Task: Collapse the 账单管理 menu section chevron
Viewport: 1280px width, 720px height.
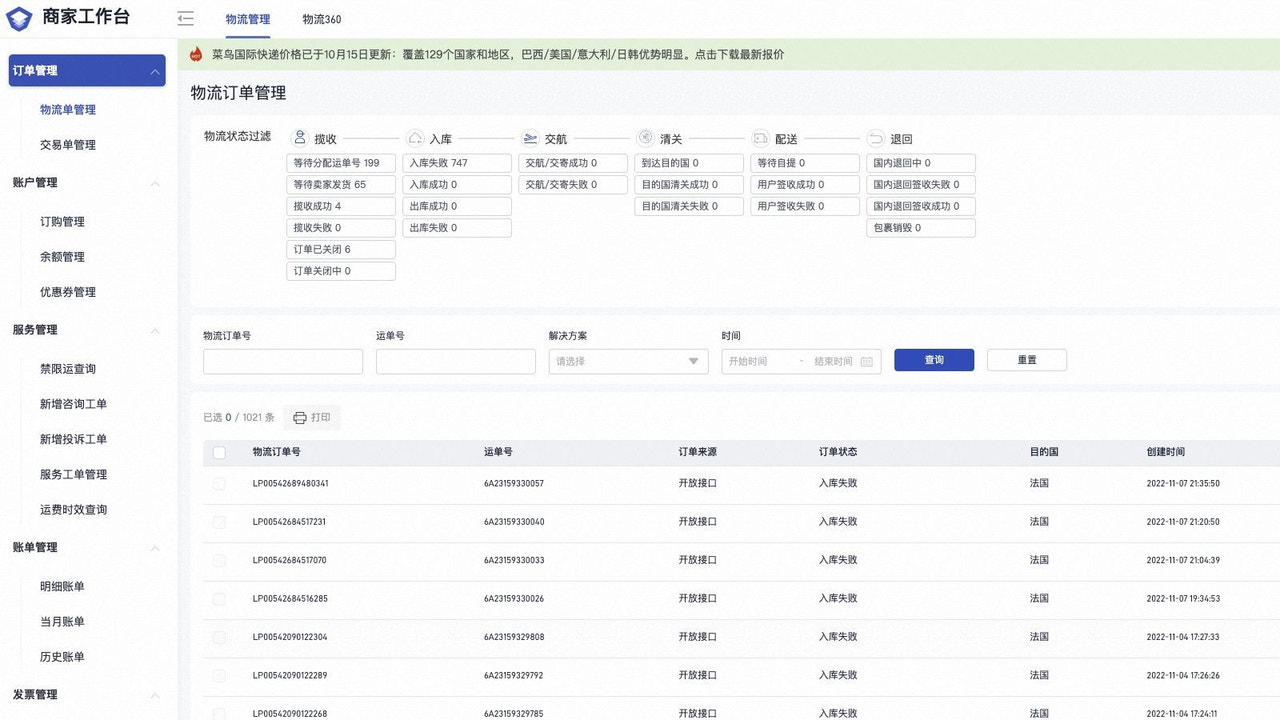Action: (154, 548)
